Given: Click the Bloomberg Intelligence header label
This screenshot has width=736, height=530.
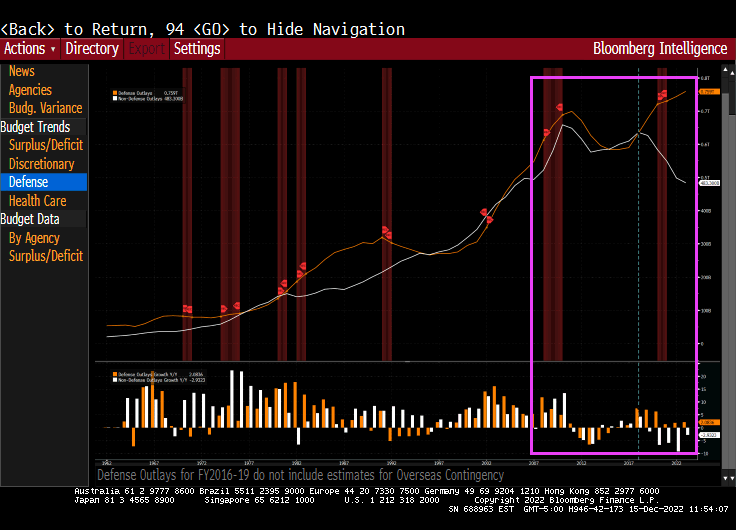Looking at the screenshot, I should 660,48.
